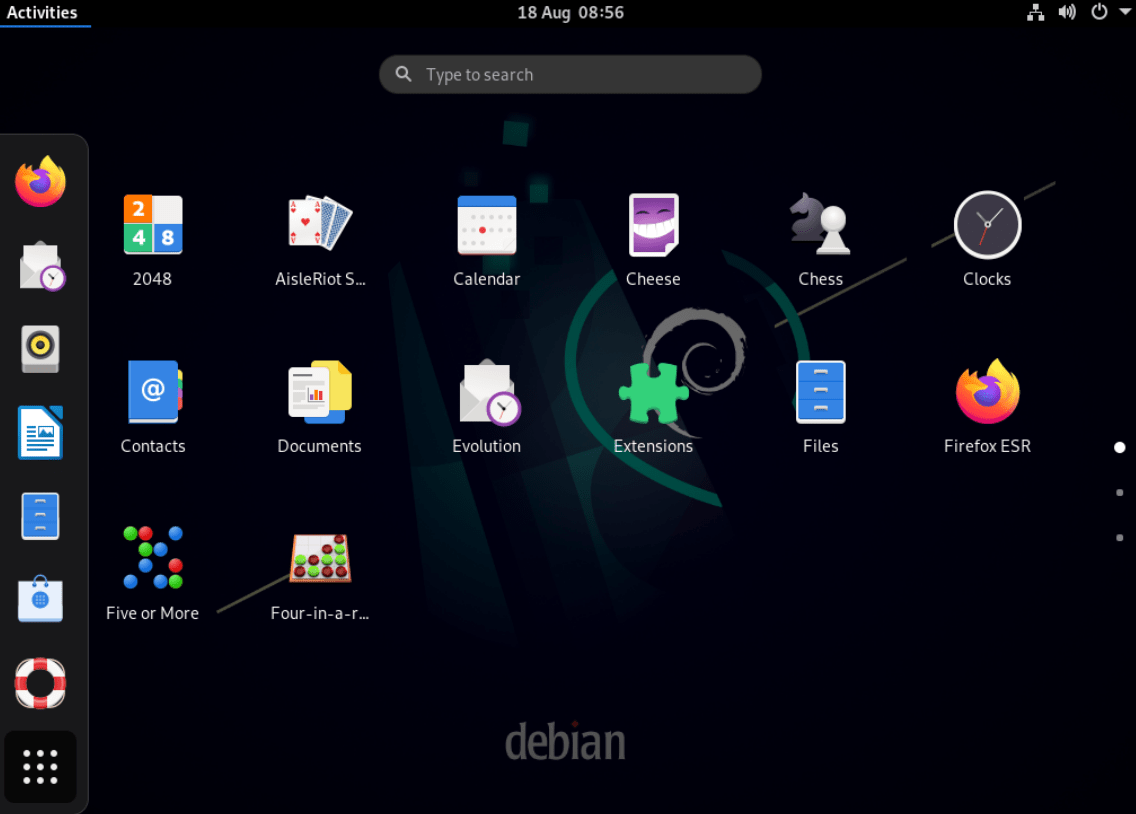Launch the Chess game
This screenshot has height=814, width=1136.
coord(820,224)
